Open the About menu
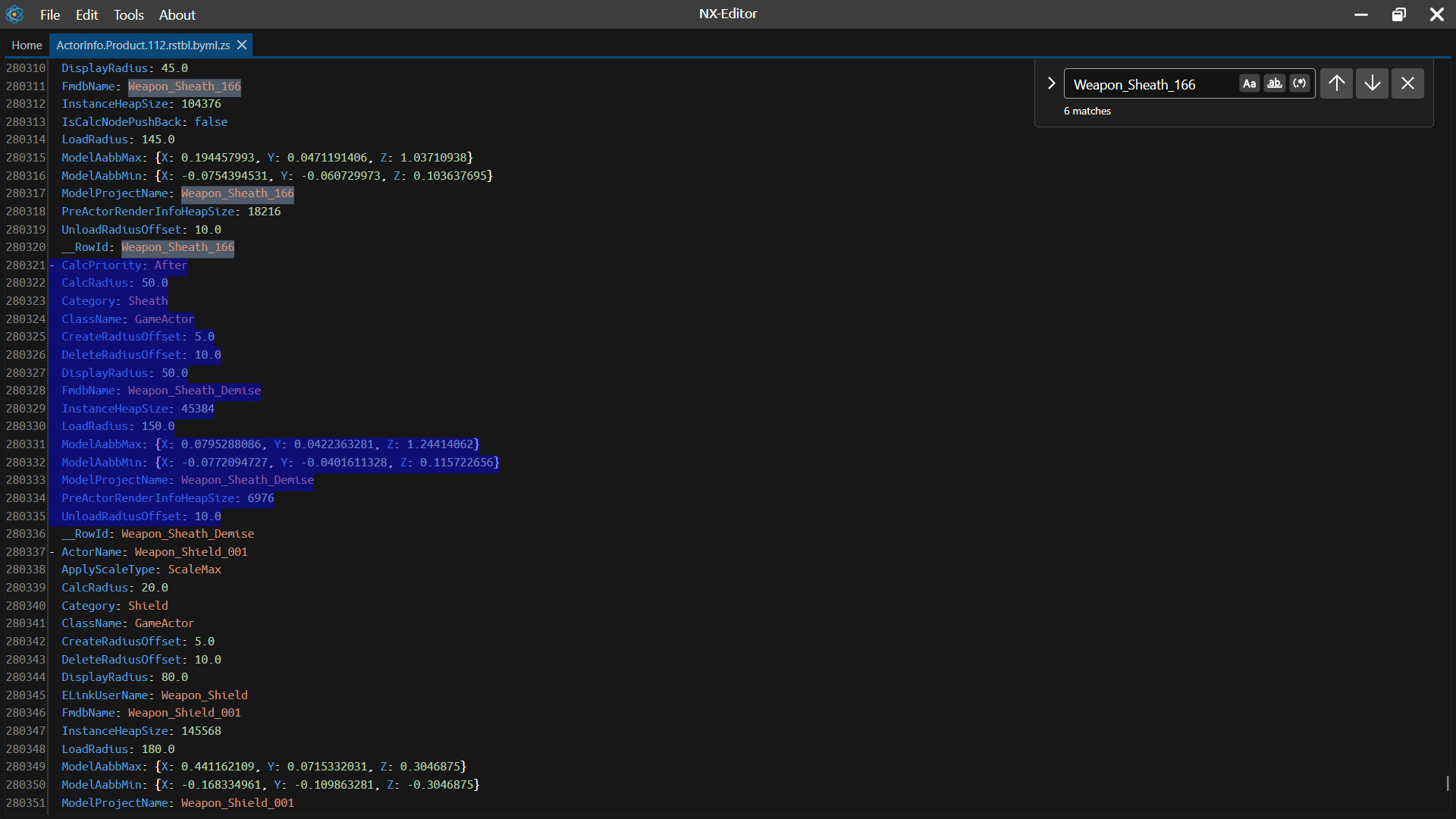1456x819 pixels. [177, 15]
